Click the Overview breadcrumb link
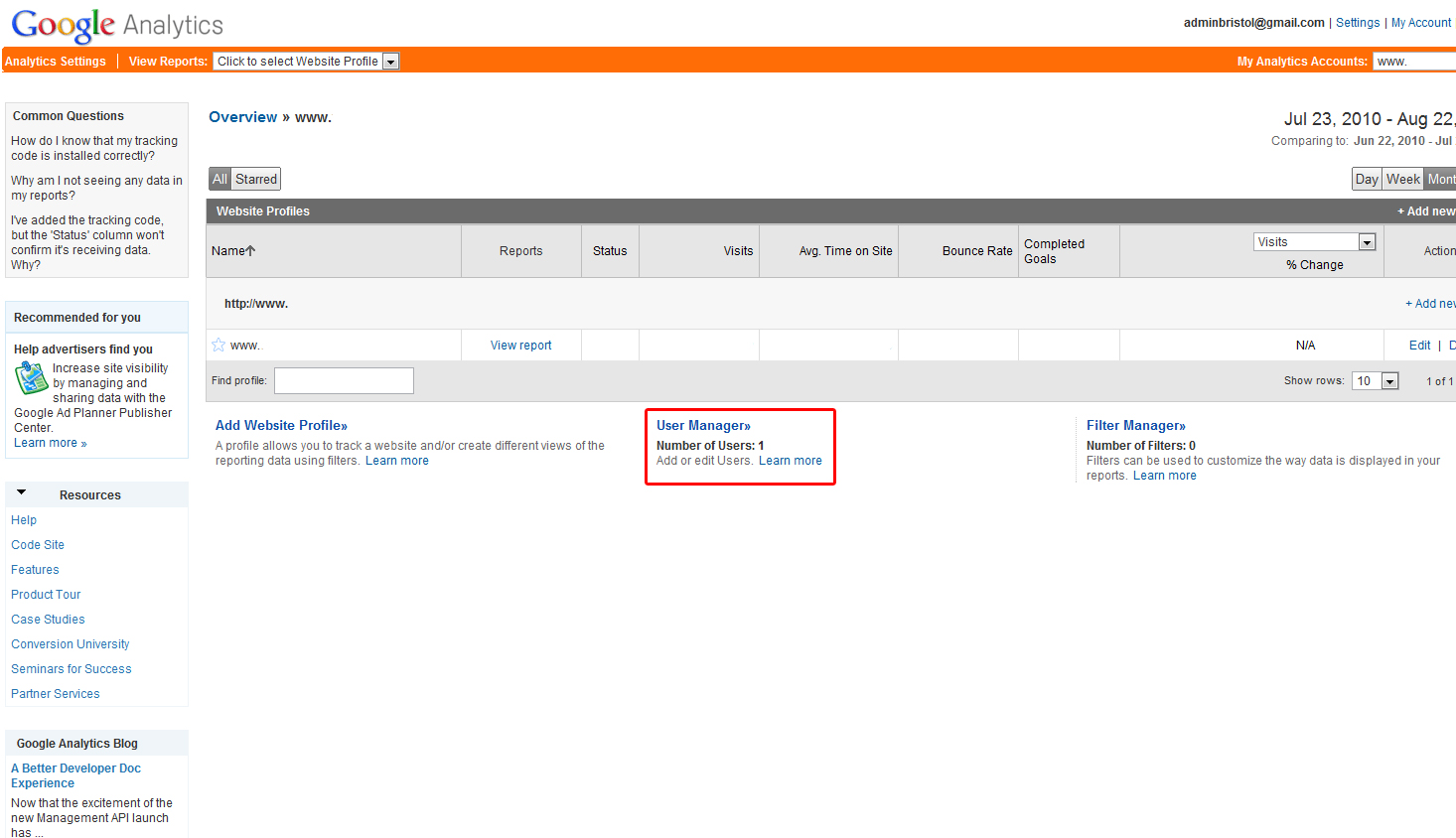Image resolution: width=1456 pixels, height=838 pixels. click(x=242, y=117)
